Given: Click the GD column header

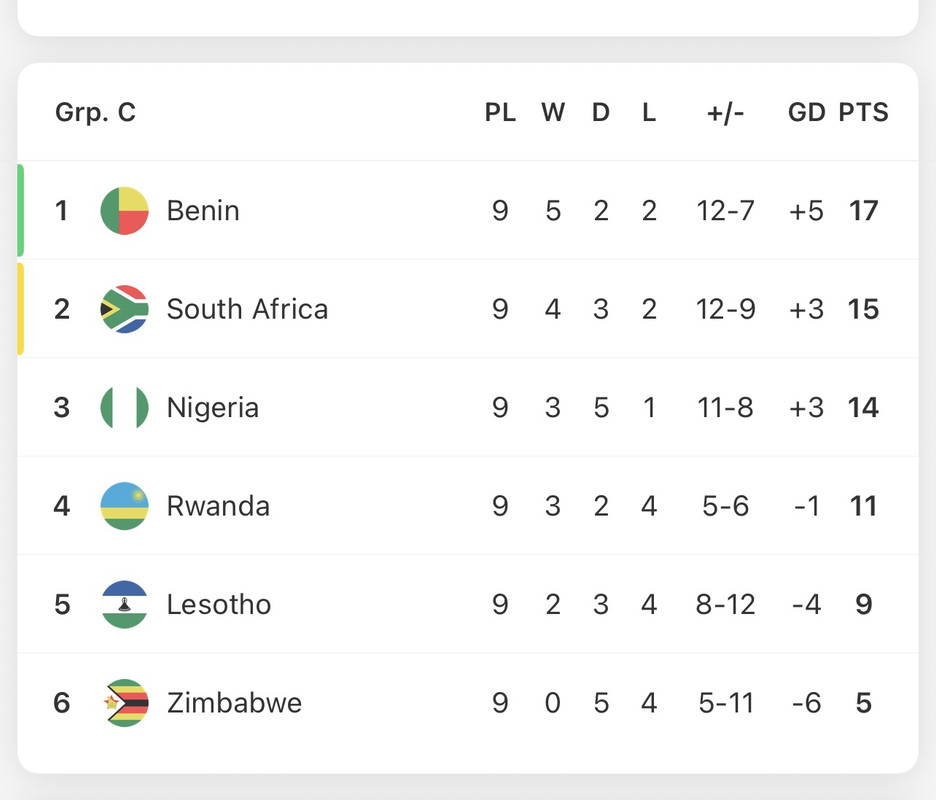Looking at the screenshot, I should point(806,112).
